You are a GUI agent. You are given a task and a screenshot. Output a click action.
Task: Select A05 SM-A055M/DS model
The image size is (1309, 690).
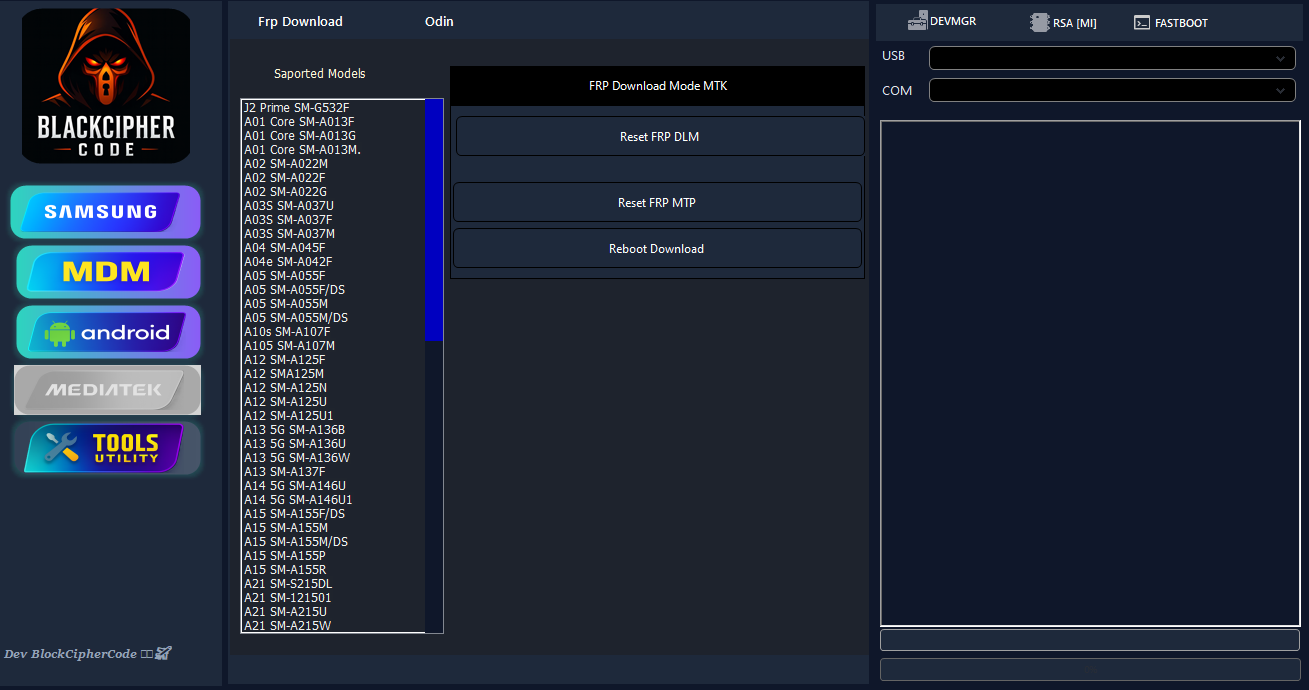(x=296, y=317)
